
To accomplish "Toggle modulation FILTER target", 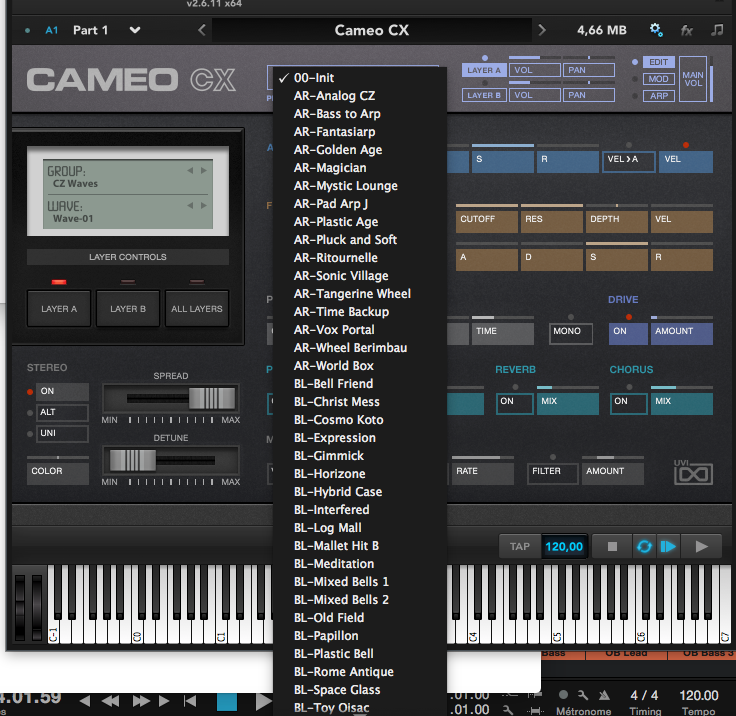I will [x=552, y=474].
